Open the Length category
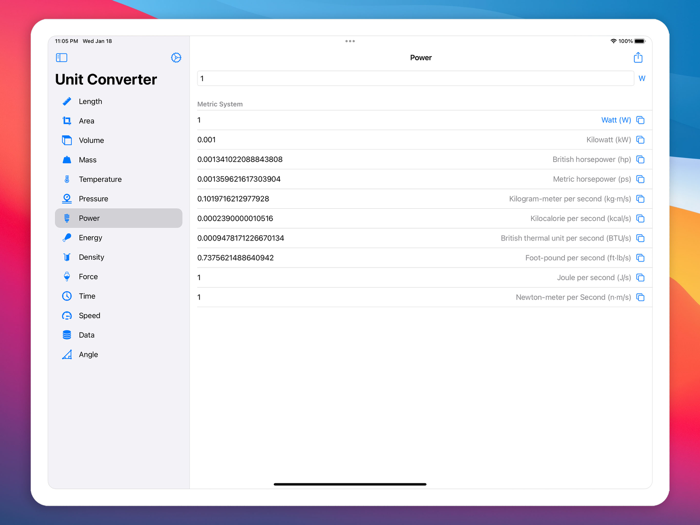700x525 pixels. point(118,101)
